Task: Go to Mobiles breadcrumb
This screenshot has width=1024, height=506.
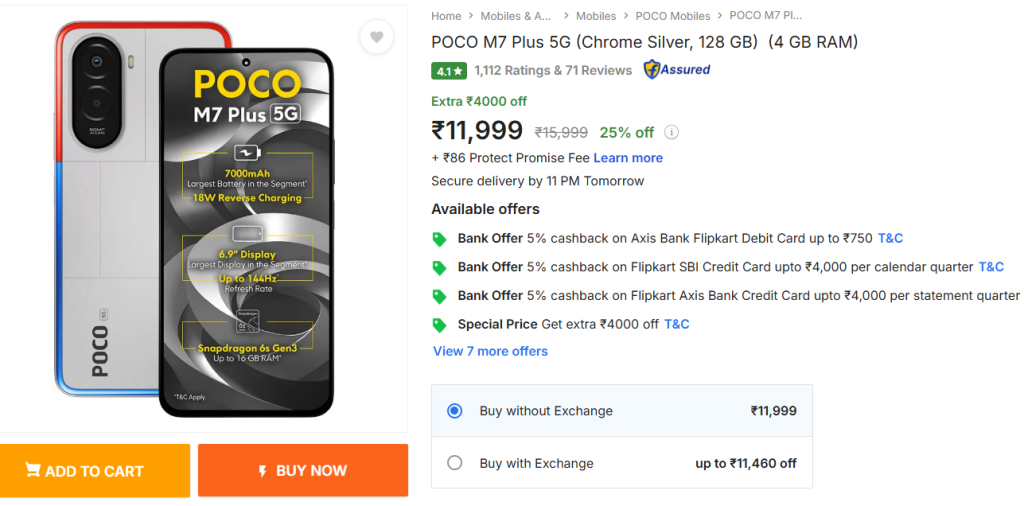Action: (x=596, y=16)
